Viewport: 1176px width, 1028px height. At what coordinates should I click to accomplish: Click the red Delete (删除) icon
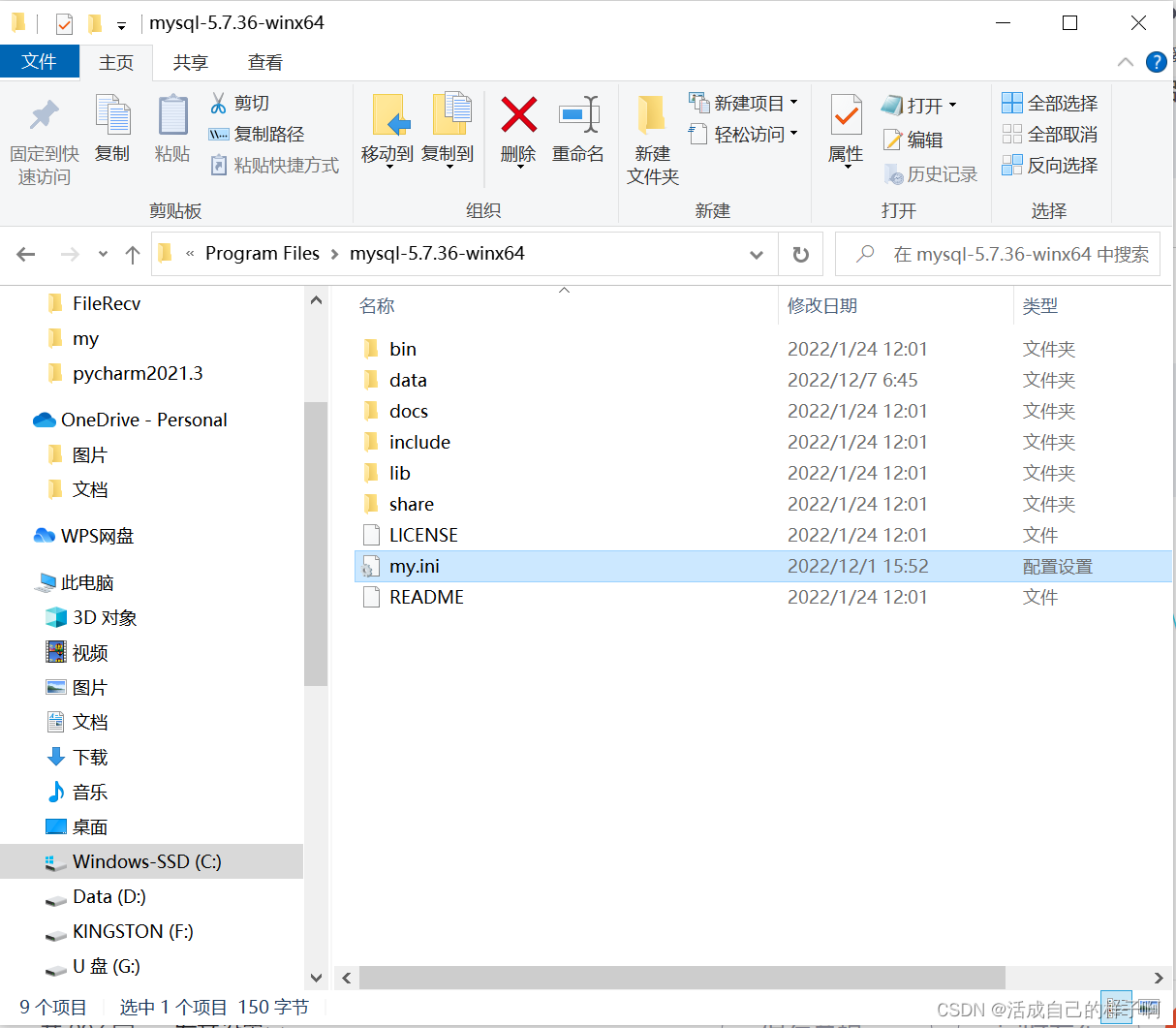point(519,115)
